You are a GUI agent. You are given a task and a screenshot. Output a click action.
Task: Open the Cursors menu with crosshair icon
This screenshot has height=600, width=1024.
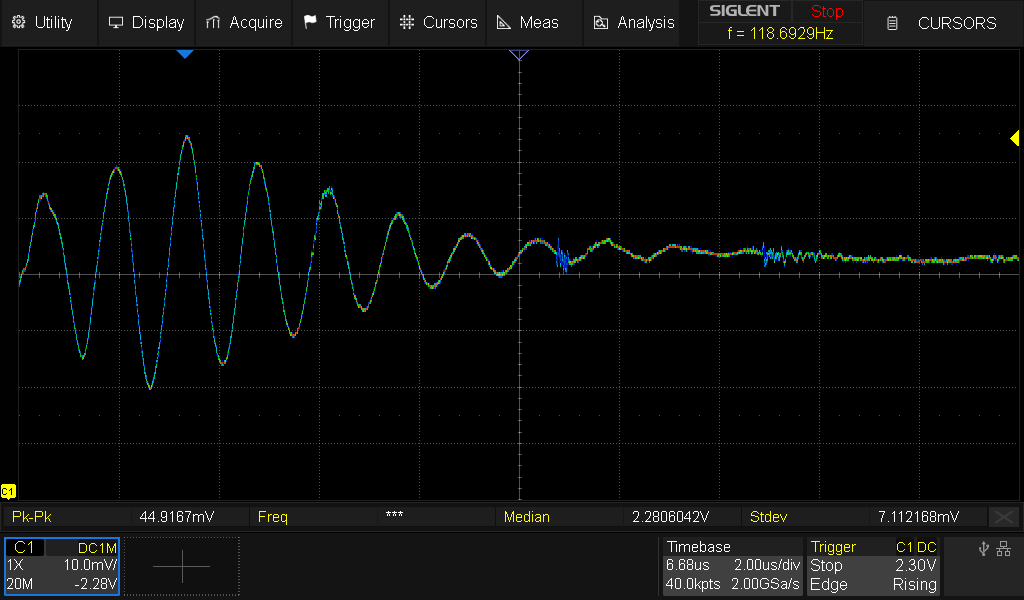[438, 22]
